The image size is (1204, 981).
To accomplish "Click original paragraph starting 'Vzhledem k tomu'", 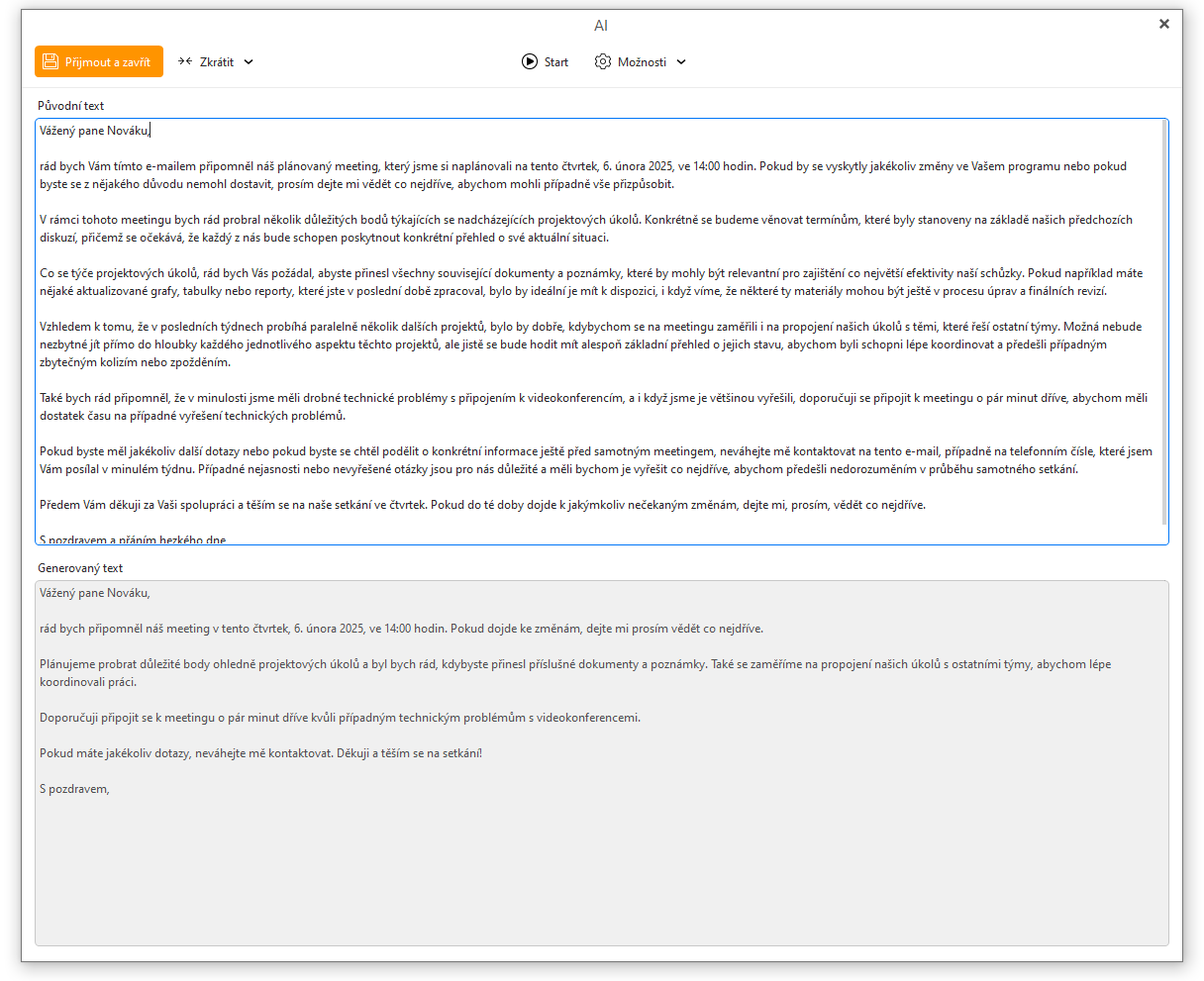I will point(591,344).
